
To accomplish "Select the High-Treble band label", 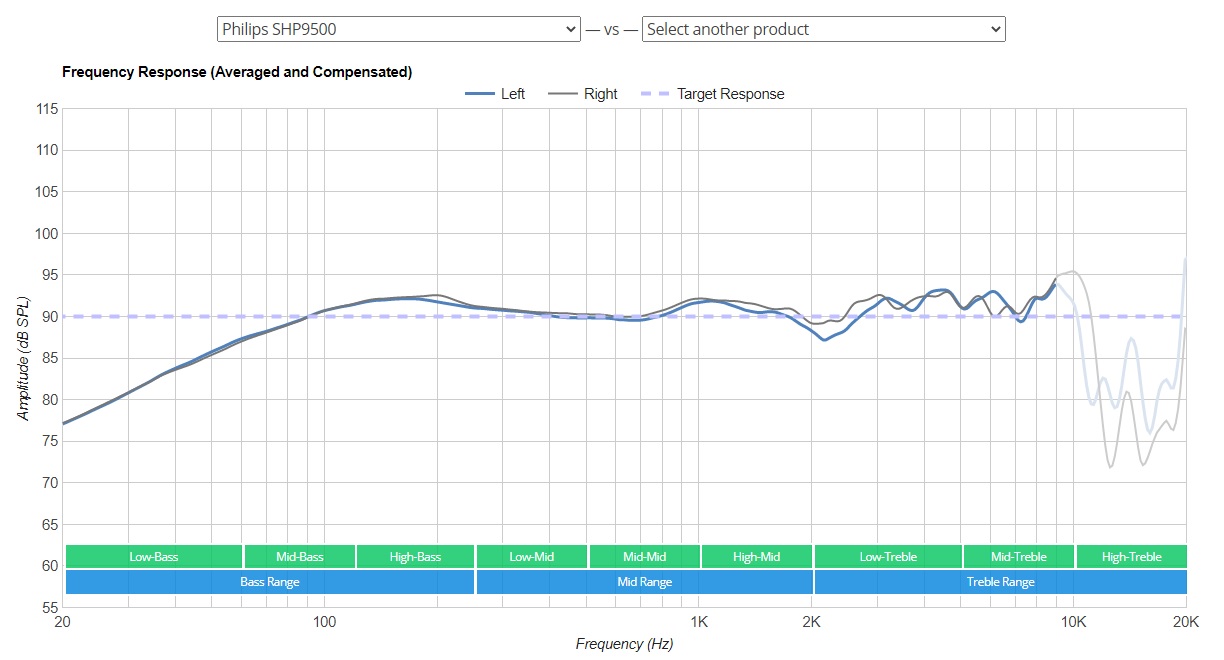I will coord(1132,557).
